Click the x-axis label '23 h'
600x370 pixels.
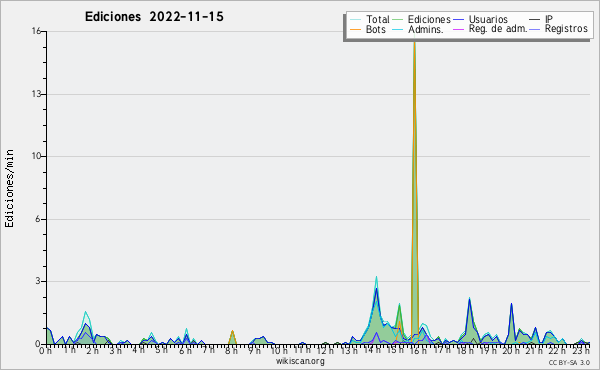click(580, 350)
